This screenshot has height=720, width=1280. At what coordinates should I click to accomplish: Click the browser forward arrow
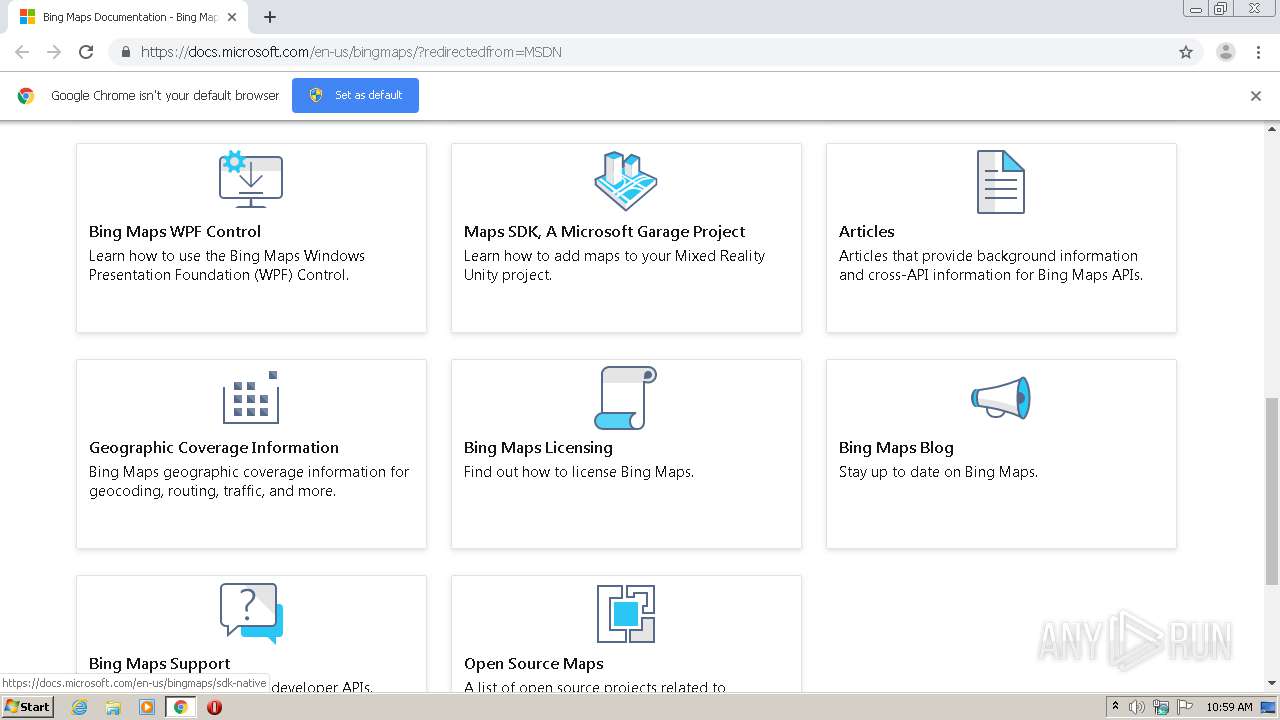54,52
